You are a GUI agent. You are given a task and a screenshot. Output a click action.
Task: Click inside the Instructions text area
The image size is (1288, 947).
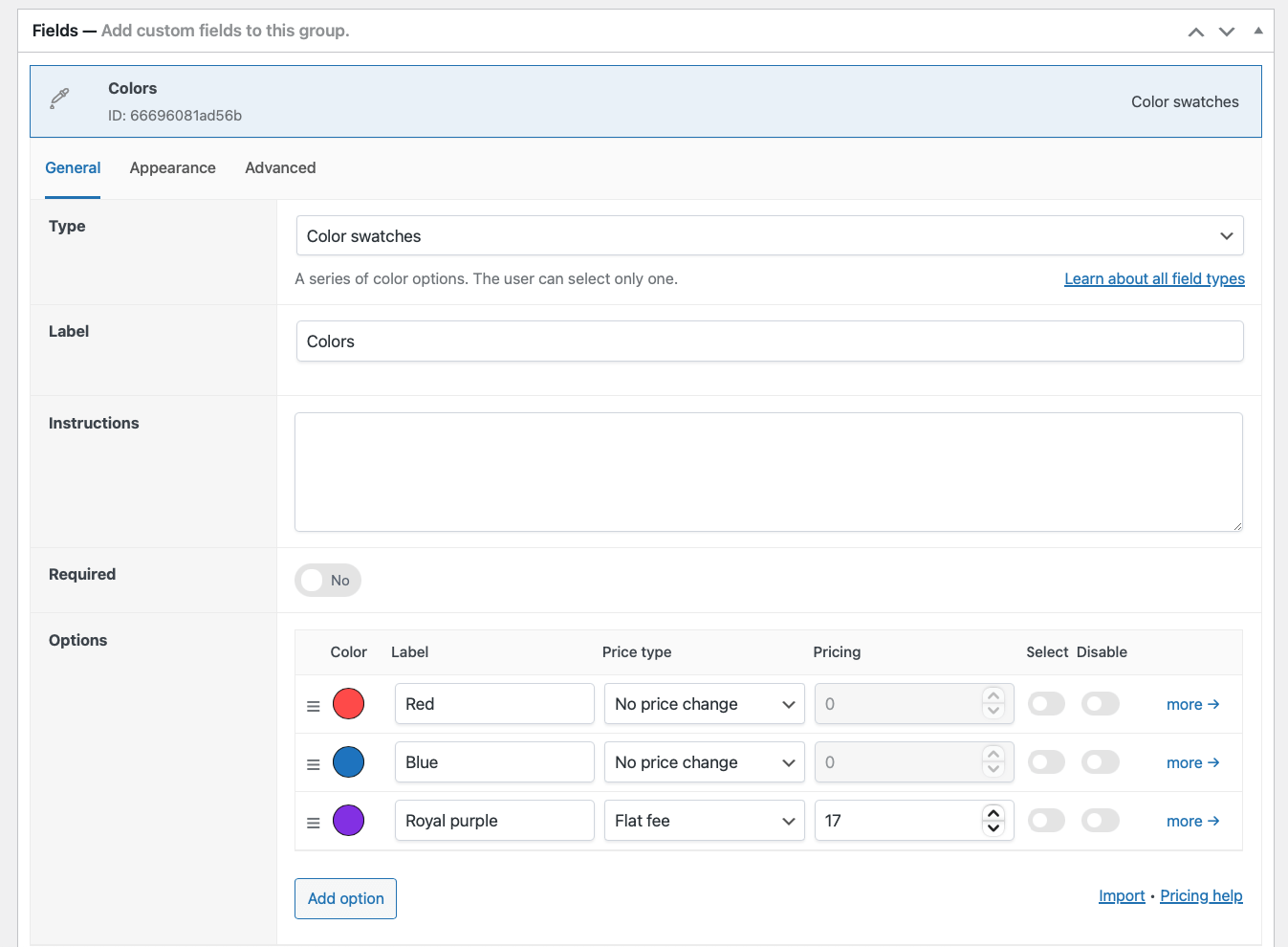click(768, 471)
